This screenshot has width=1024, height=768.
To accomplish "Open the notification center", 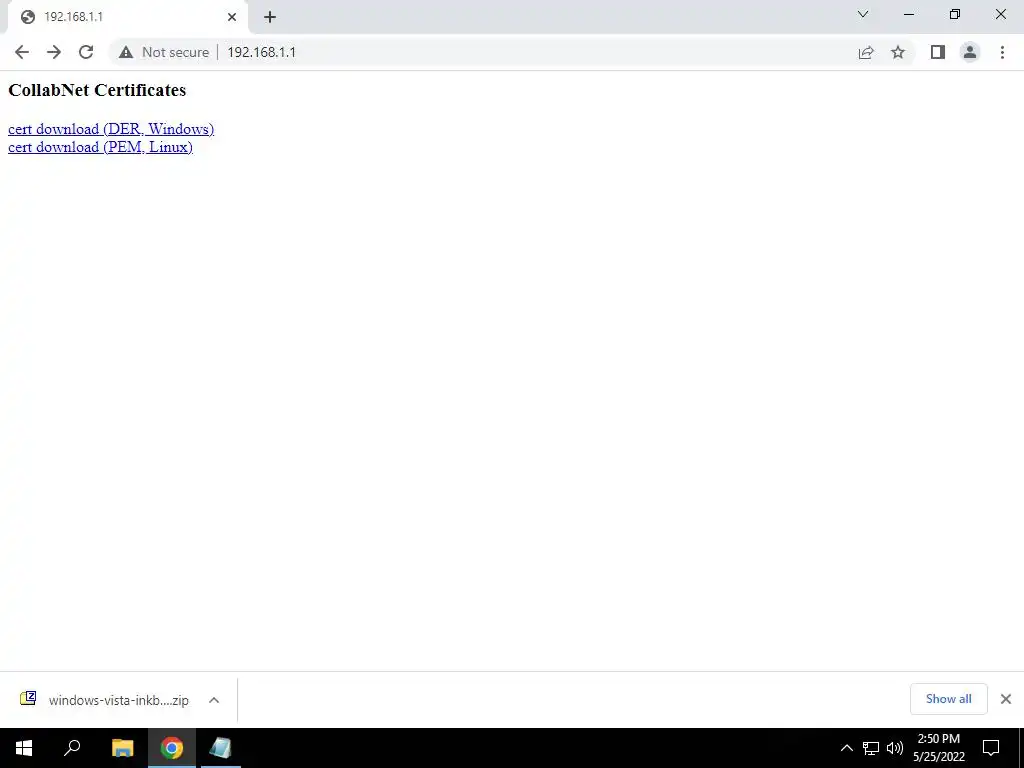I will click(x=991, y=748).
